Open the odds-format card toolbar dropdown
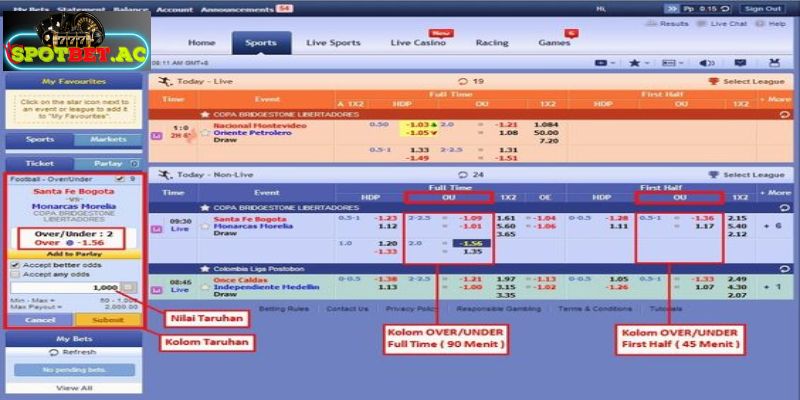Screen dimensions: 800x400 [x=672, y=63]
